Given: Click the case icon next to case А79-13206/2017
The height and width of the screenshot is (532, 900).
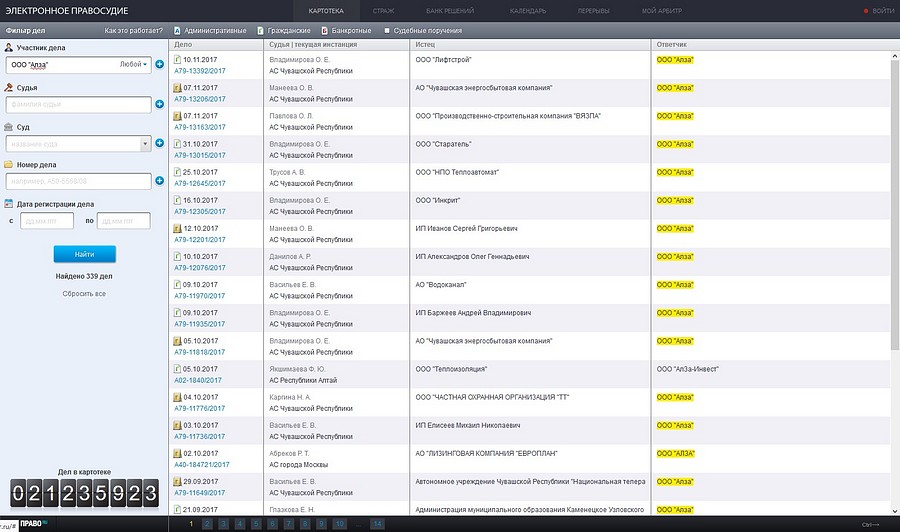Looking at the screenshot, I should (178, 88).
